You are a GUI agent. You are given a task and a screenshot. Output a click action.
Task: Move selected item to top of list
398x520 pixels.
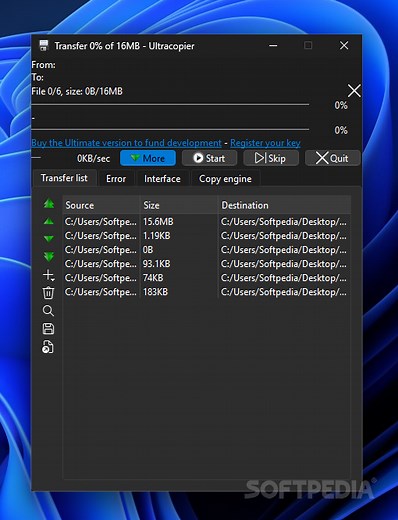[x=49, y=203]
